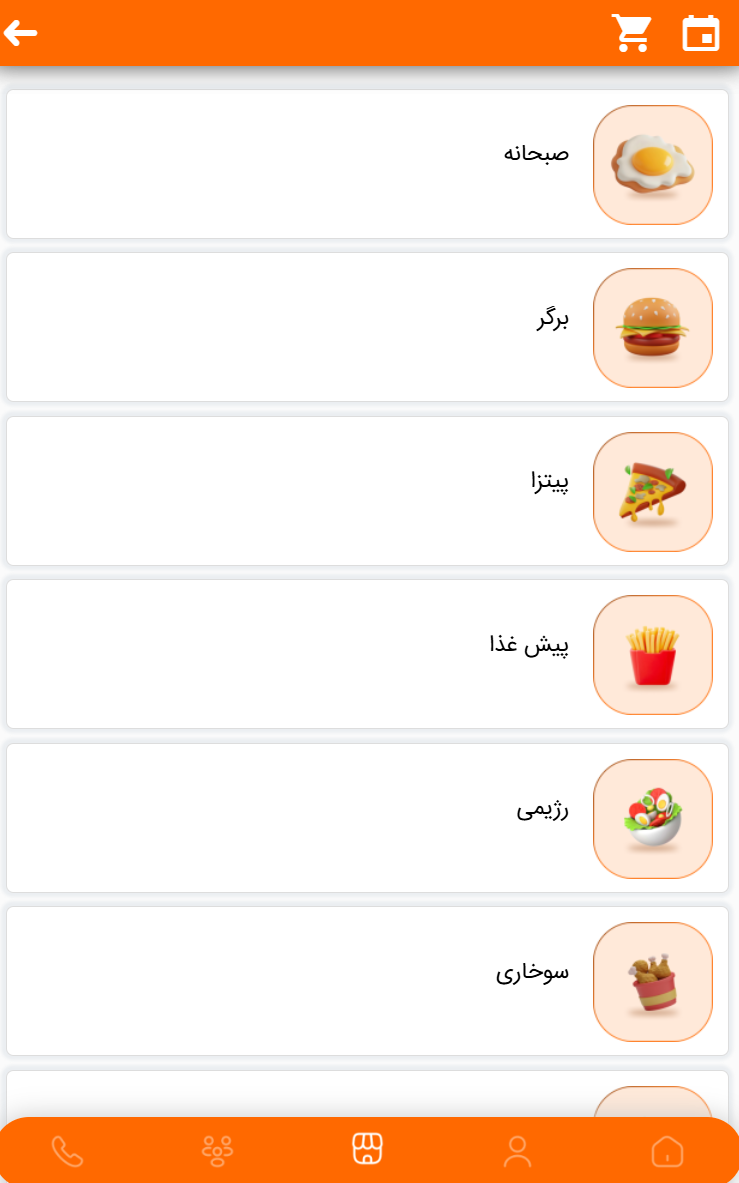Click the fried egg breakfast icon
This screenshot has width=739, height=1183.
tap(652, 165)
